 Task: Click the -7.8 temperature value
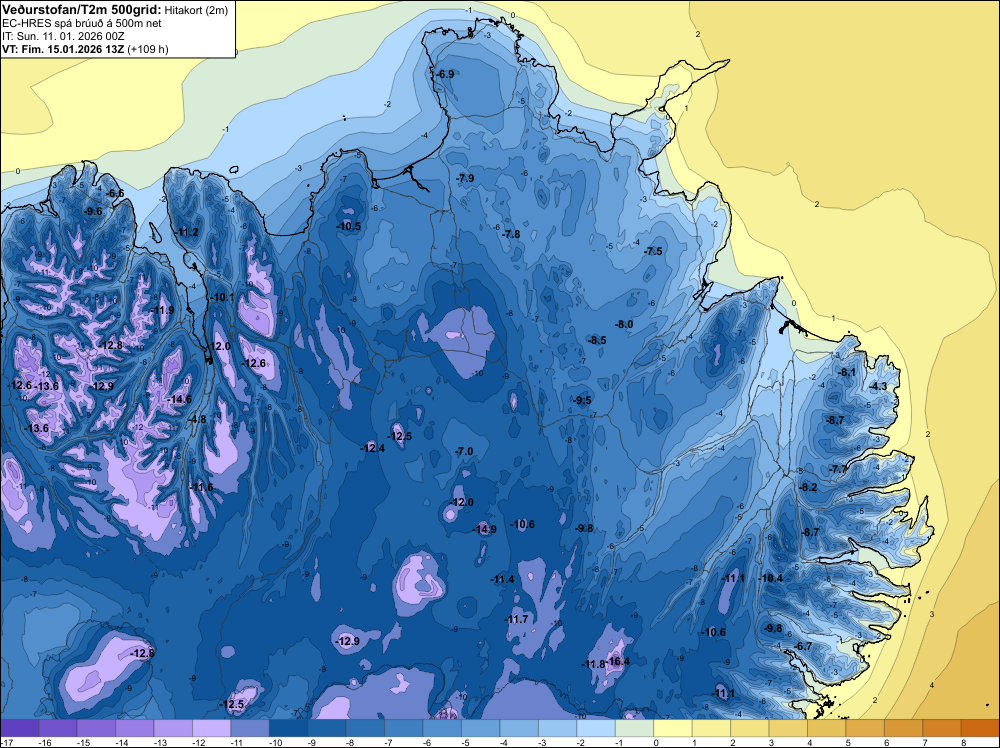tap(511, 234)
